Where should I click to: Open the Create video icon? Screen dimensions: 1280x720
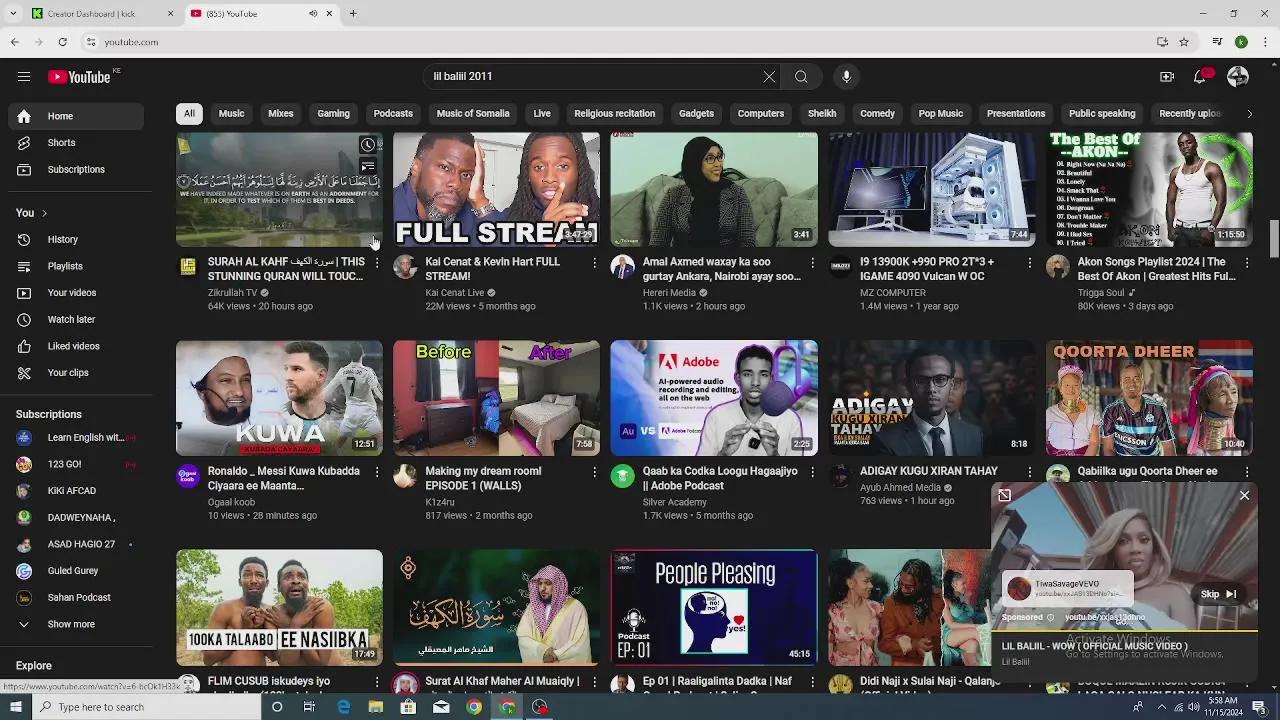1167,76
